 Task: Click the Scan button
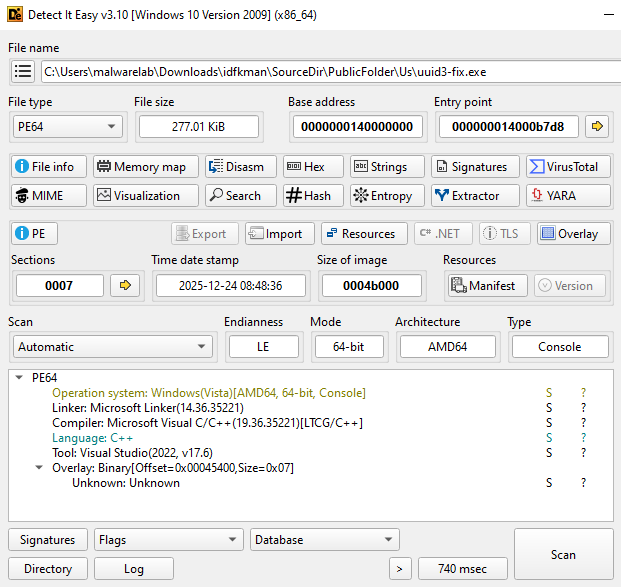[x=563, y=554]
